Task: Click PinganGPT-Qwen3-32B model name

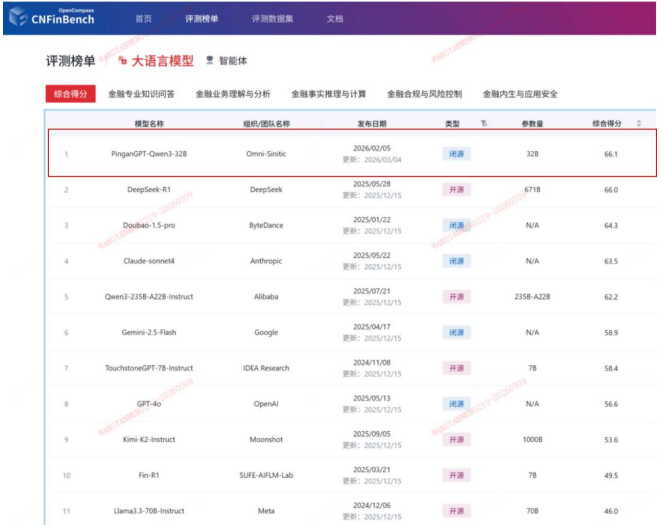Action: pyautogui.click(x=148, y=154)
